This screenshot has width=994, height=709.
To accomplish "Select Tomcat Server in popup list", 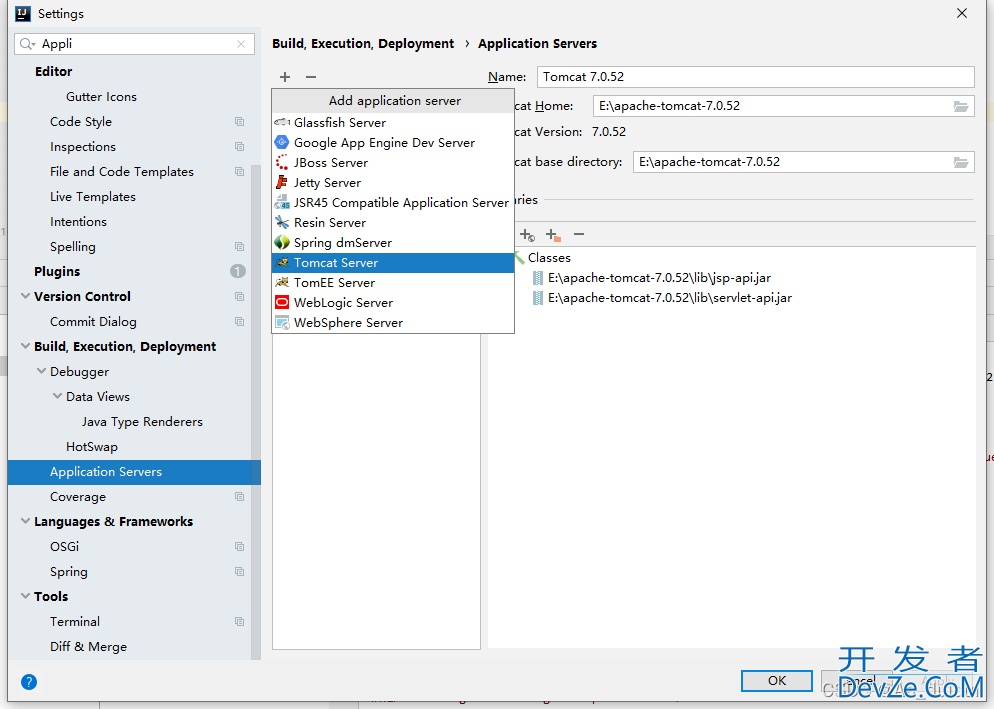I will pyautogui.click(x=393, y=263).
